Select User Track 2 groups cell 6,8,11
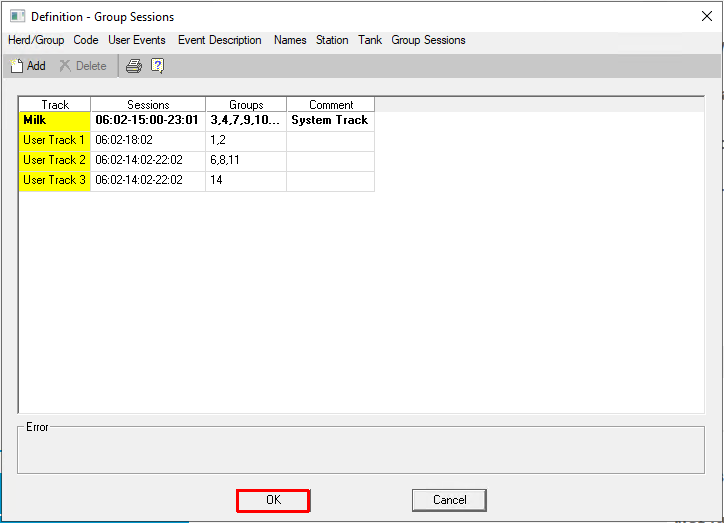This screenshot has height=523, width=724. point(245,160)
